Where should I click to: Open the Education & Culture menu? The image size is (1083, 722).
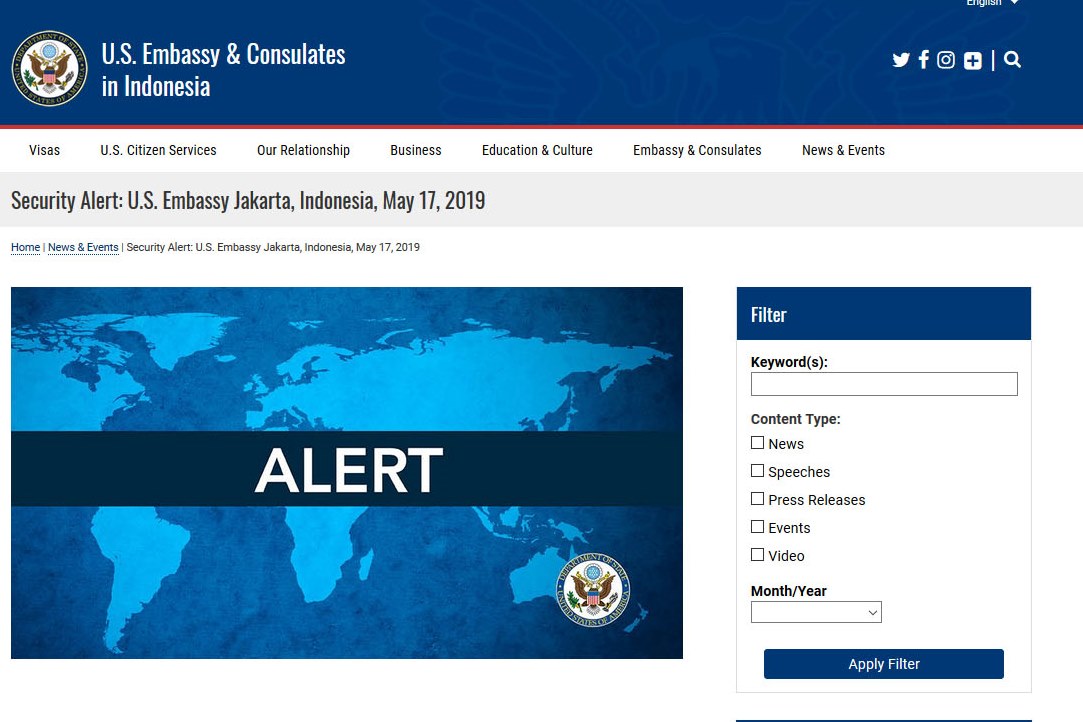(537, 150)
